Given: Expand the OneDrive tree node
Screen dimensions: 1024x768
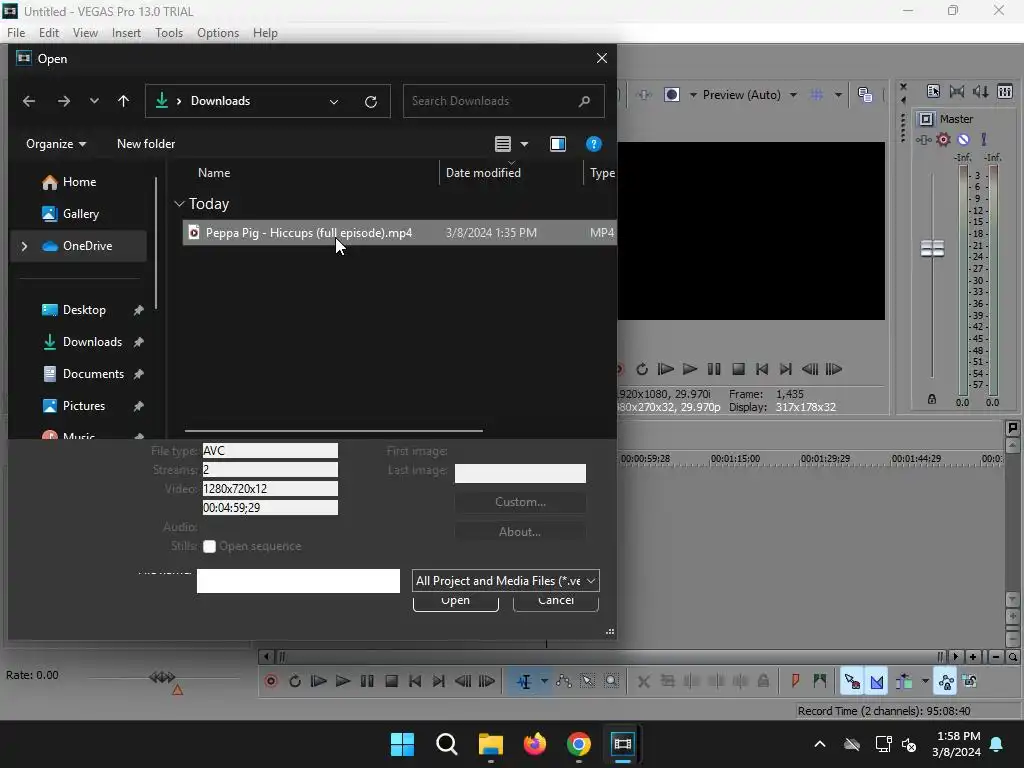Looking at the screenshot, I should tap(24, 246).
